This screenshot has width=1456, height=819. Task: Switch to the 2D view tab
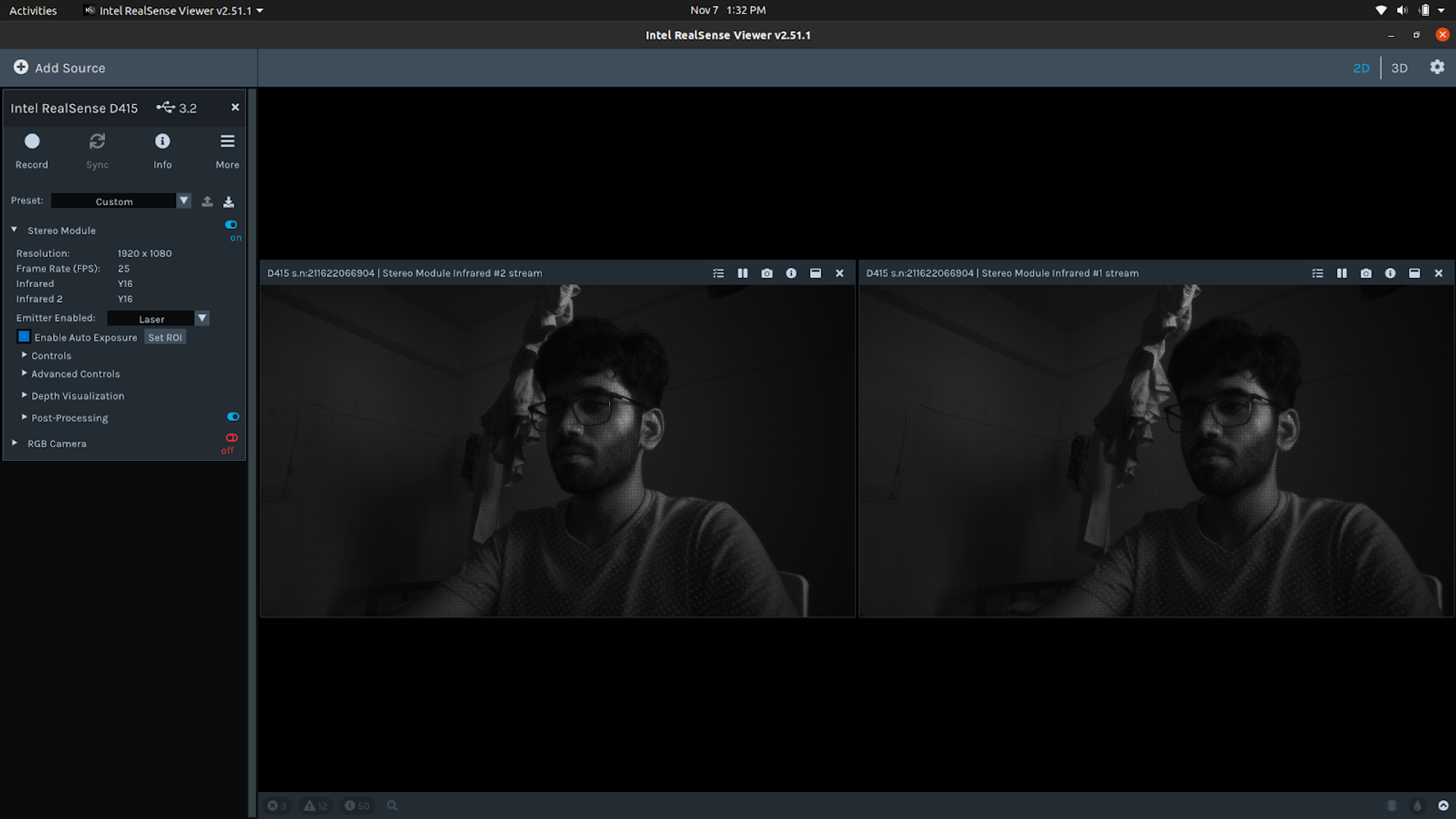tap(1361, 68)
